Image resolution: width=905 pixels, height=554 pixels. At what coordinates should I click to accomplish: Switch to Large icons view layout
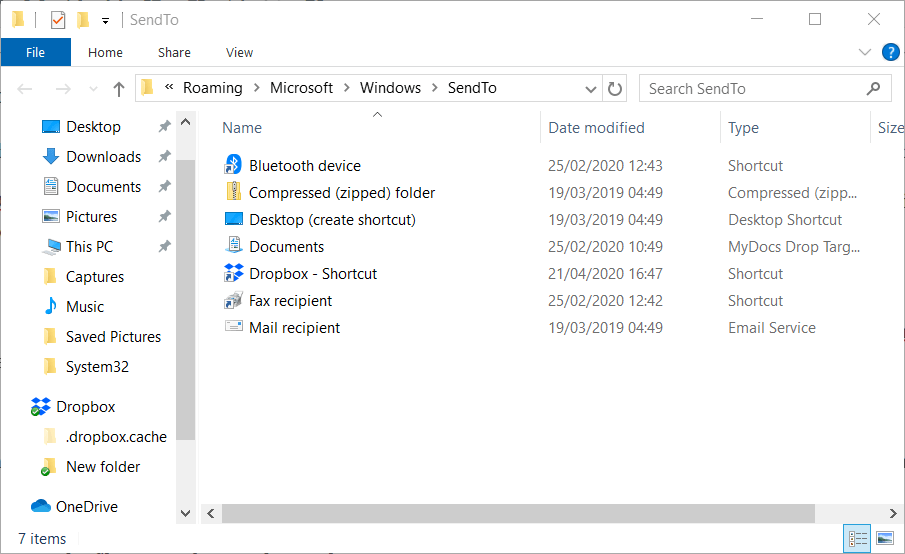pyautogui.click(x=884, y=539)
